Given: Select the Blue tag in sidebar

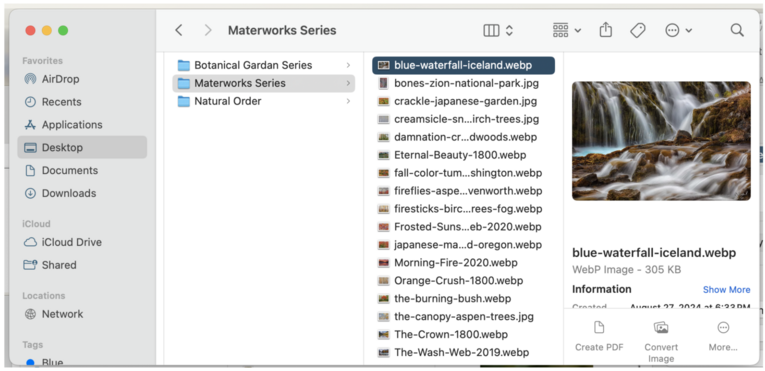Looking at the screenshot, I should point(82,363).
